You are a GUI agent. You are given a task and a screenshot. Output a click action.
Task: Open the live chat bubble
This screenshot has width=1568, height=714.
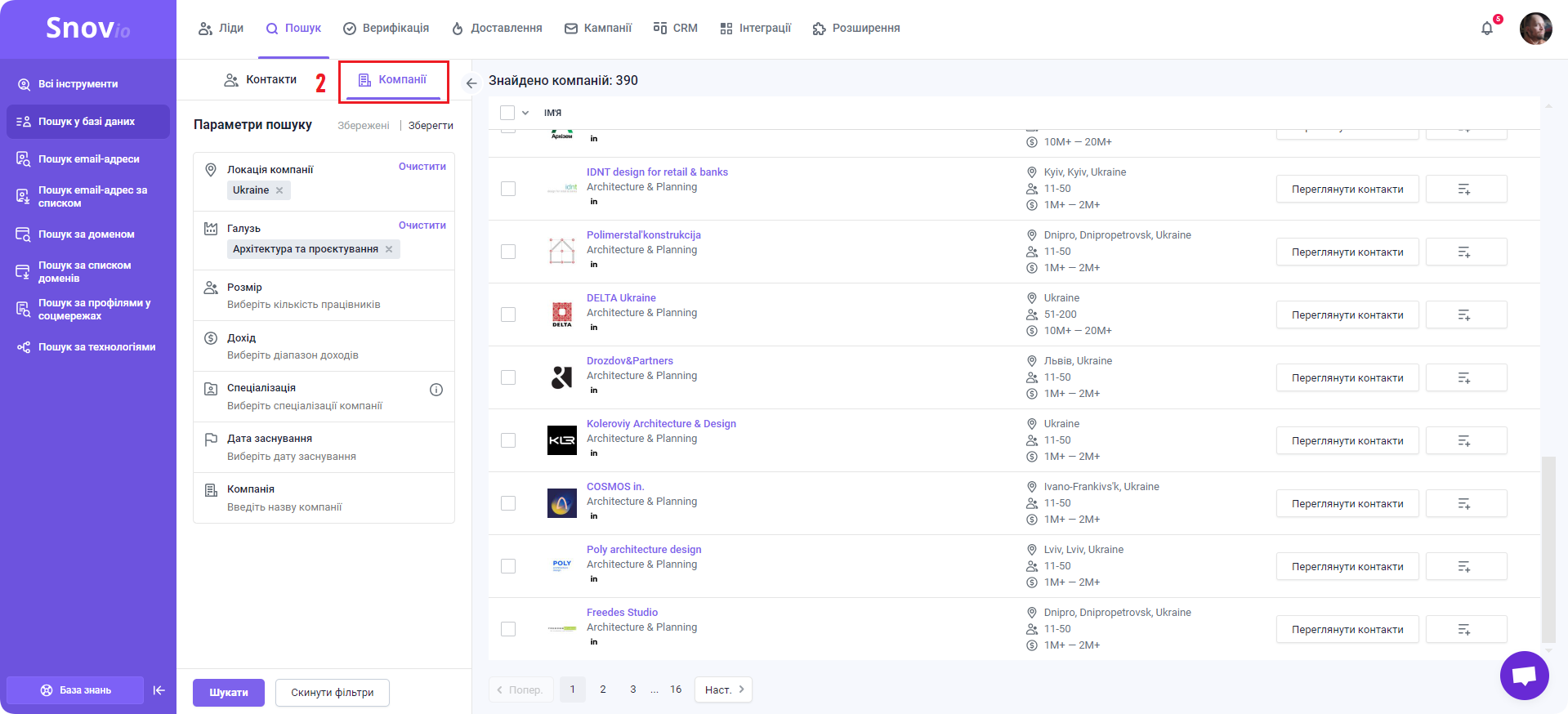pos(1524,676)
